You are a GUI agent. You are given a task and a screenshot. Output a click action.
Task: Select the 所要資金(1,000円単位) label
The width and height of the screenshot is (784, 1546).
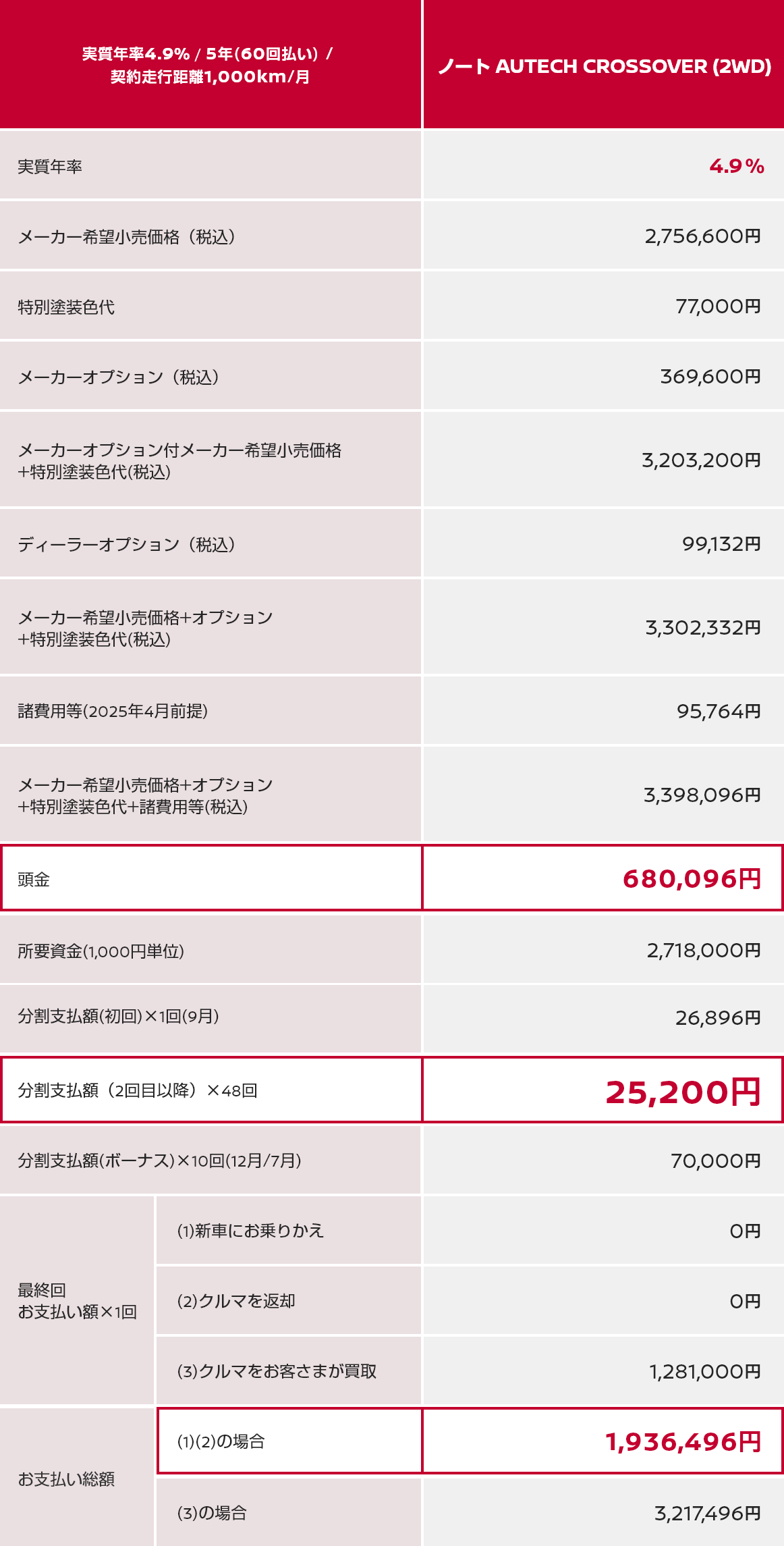click(x=101, y=951)
